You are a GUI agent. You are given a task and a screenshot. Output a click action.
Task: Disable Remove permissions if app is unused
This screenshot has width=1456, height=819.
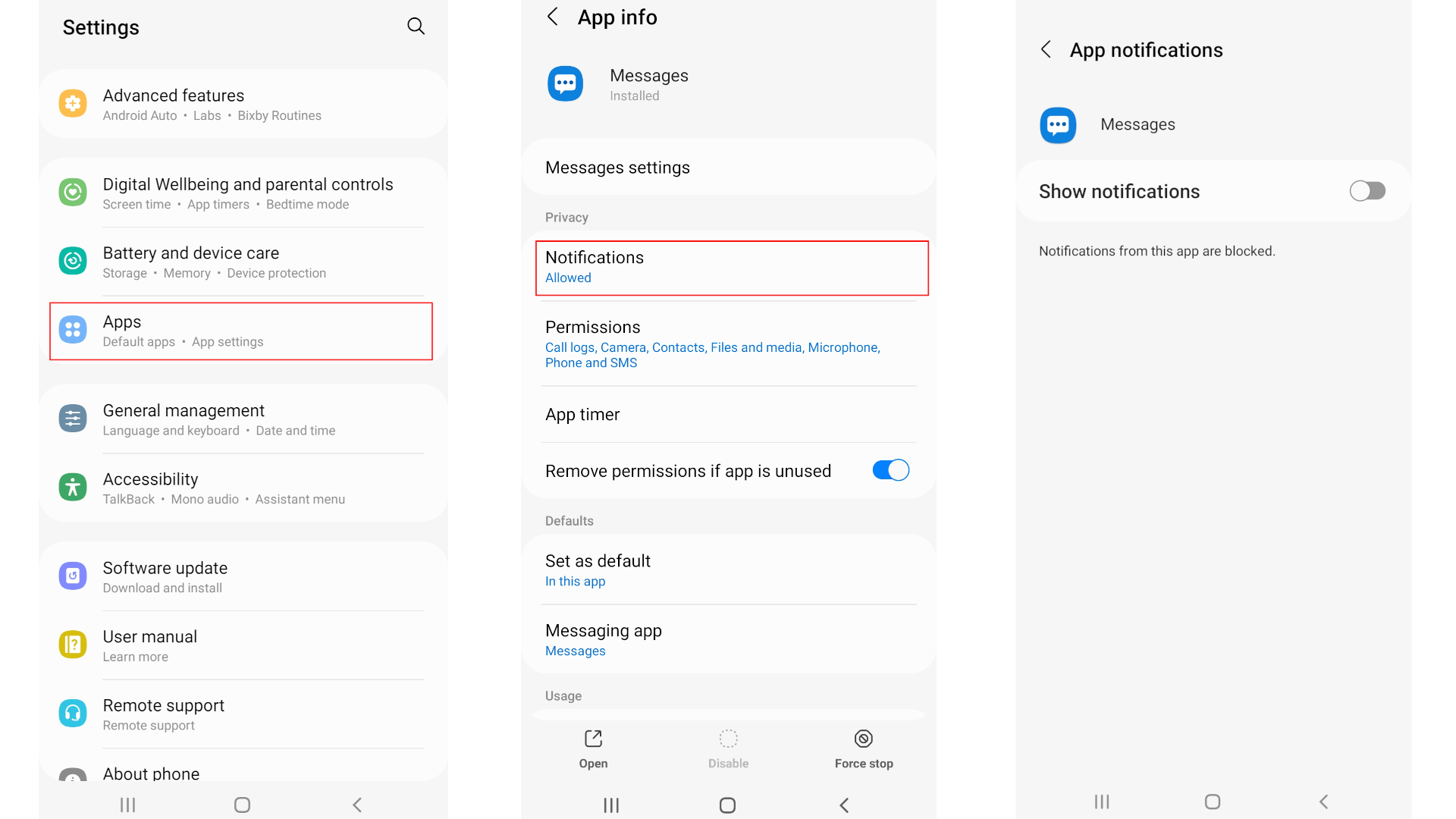pos(890,470)
